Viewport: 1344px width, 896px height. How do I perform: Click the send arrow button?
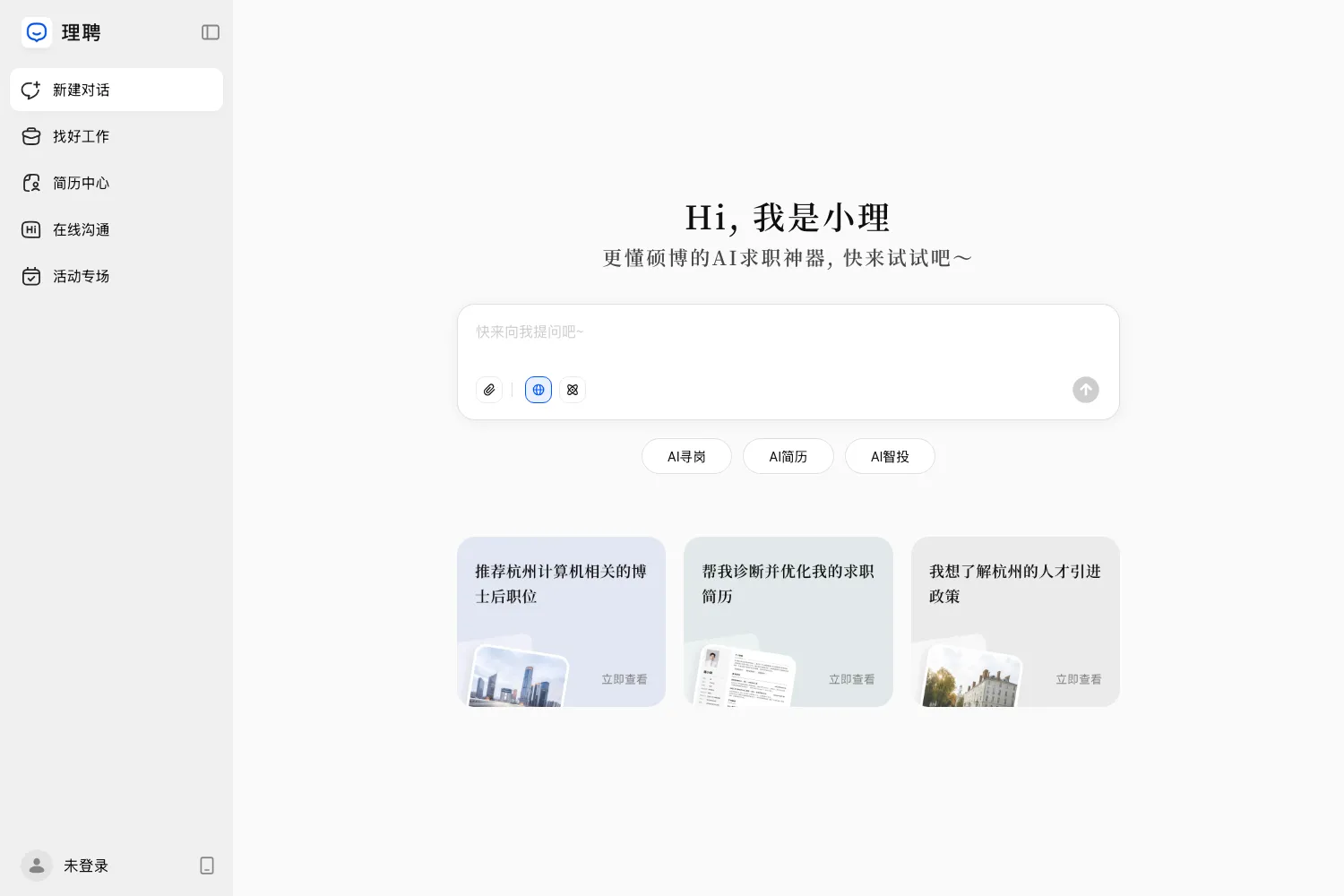tap(1086, 390)
